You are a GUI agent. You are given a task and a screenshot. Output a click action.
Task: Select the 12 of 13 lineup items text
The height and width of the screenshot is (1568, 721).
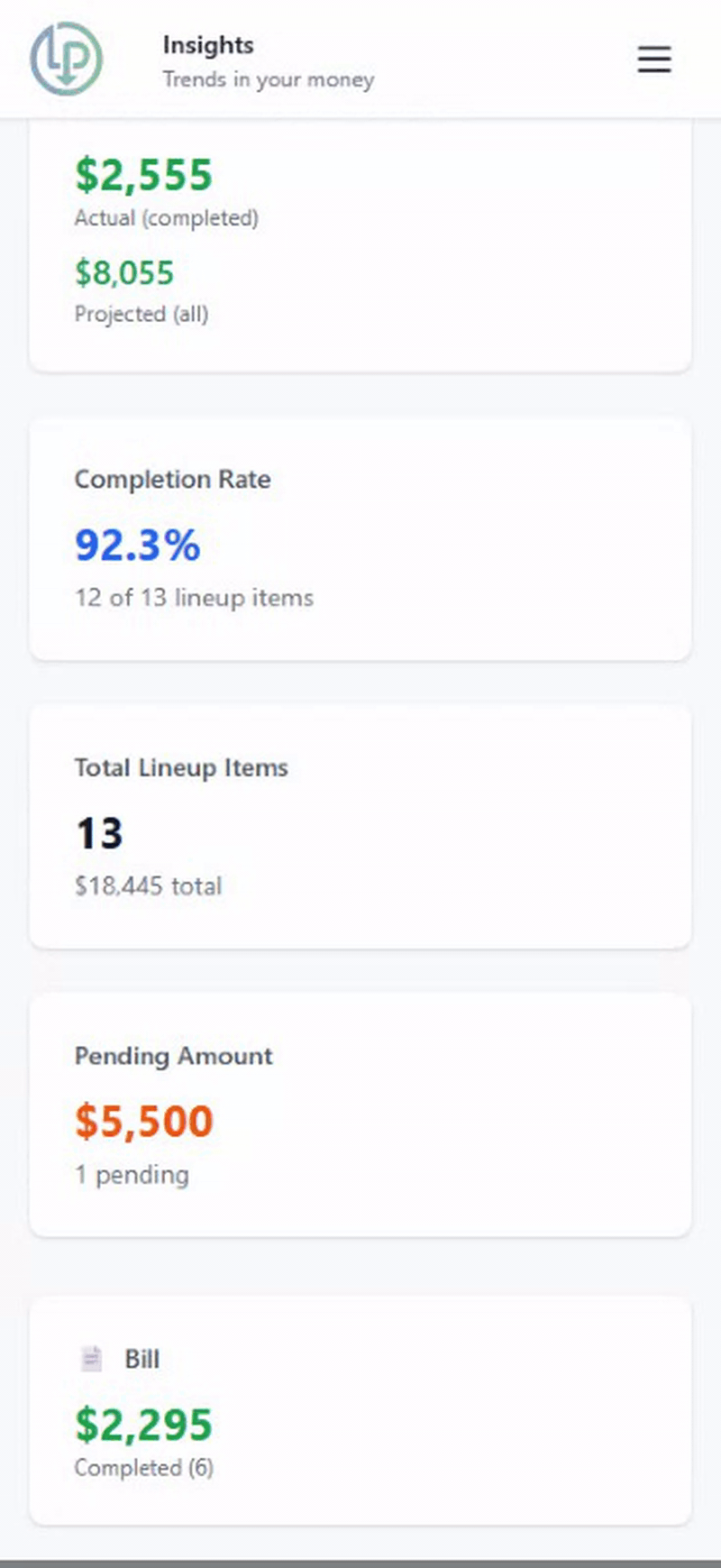pyautogui.click(x=194, y=598)
